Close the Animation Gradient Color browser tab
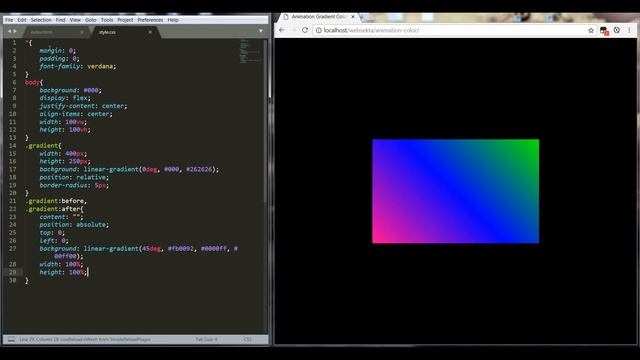The width and height of the screenshot is (640, 360). [353, 17]
